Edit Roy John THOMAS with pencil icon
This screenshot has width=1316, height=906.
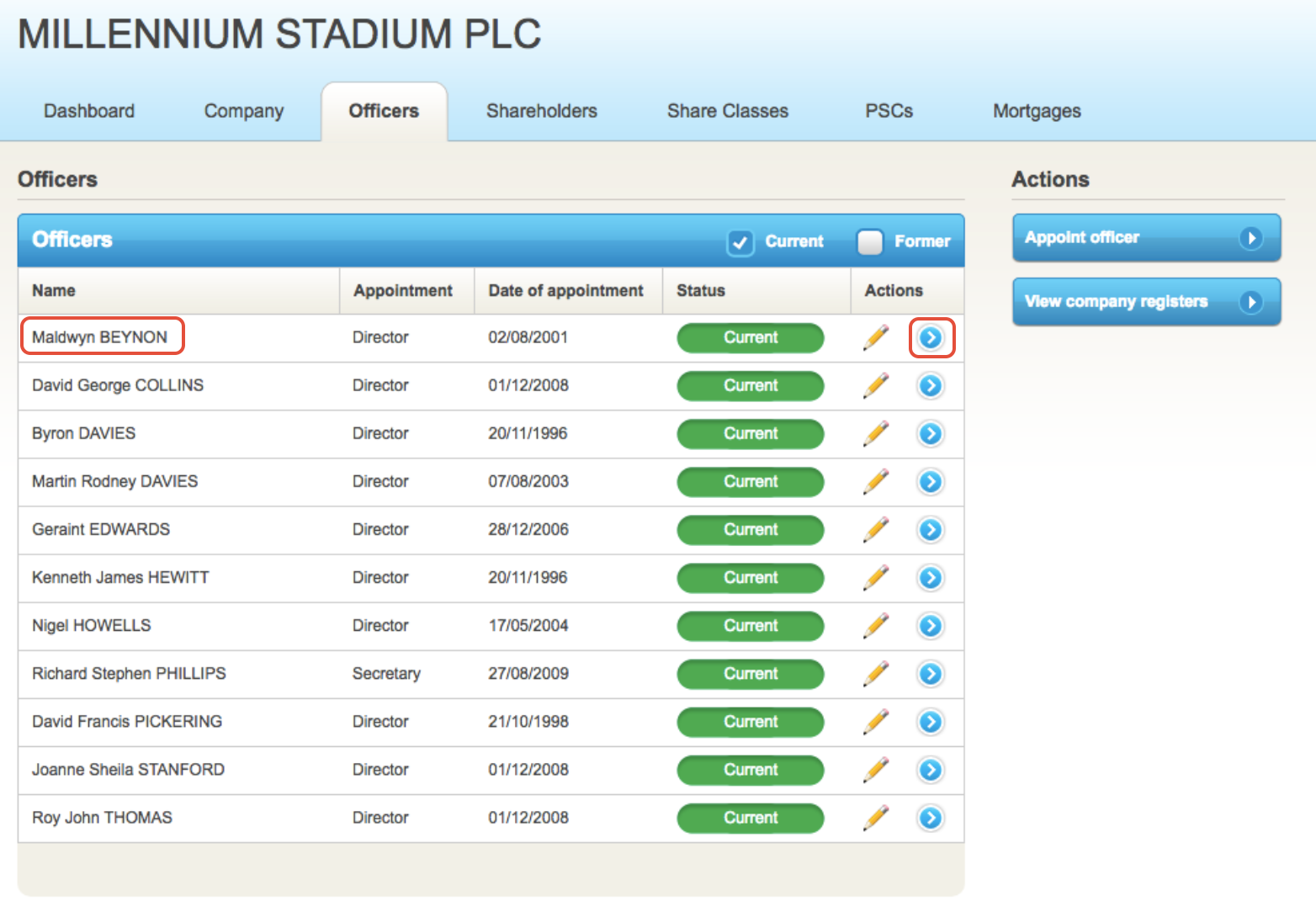[x=876, y=817]
